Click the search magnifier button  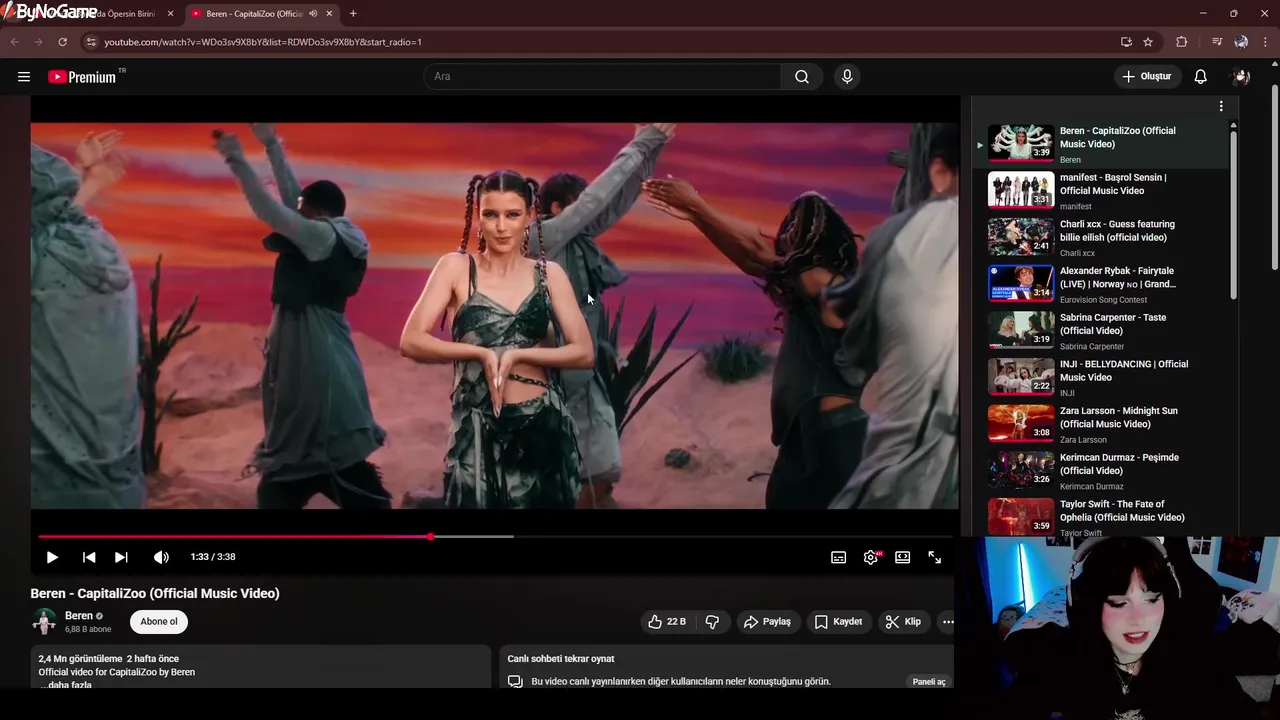pyautogui.click(x=802, y=77)
